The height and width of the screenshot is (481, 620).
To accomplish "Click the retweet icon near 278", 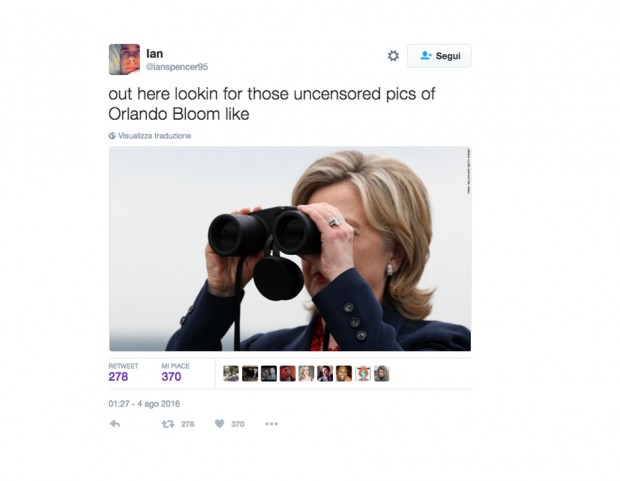I will point(168,424).
